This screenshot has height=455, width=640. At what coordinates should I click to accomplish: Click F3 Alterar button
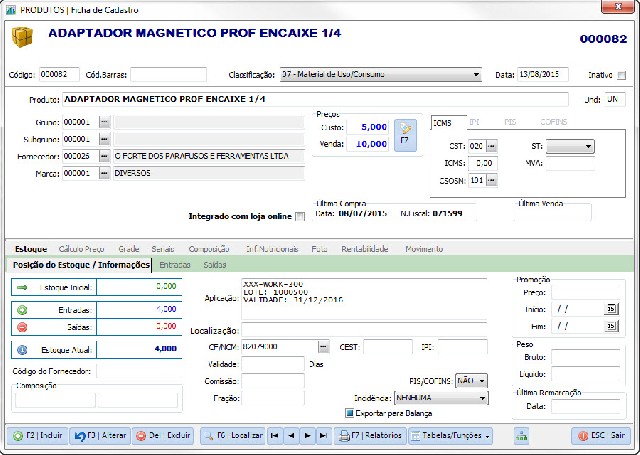click(x=100, y=436)
